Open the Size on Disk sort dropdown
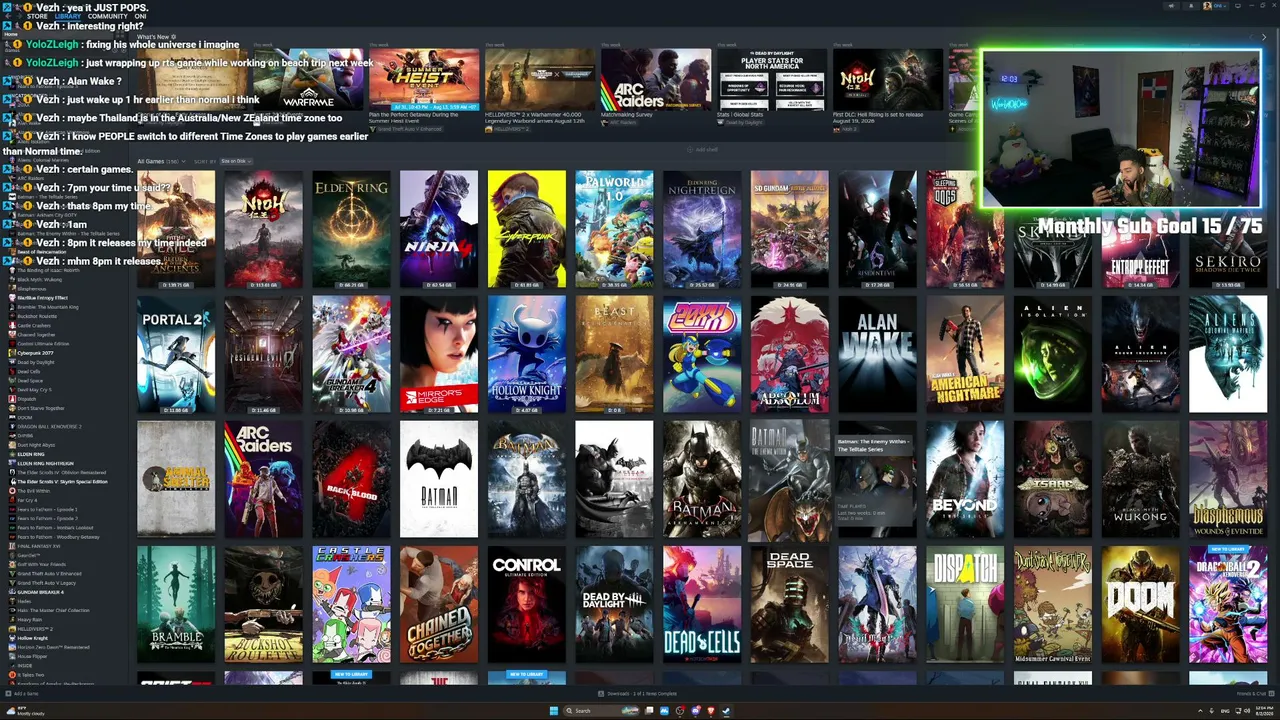Screen dimensions: 1280x720 click(236, 161)
